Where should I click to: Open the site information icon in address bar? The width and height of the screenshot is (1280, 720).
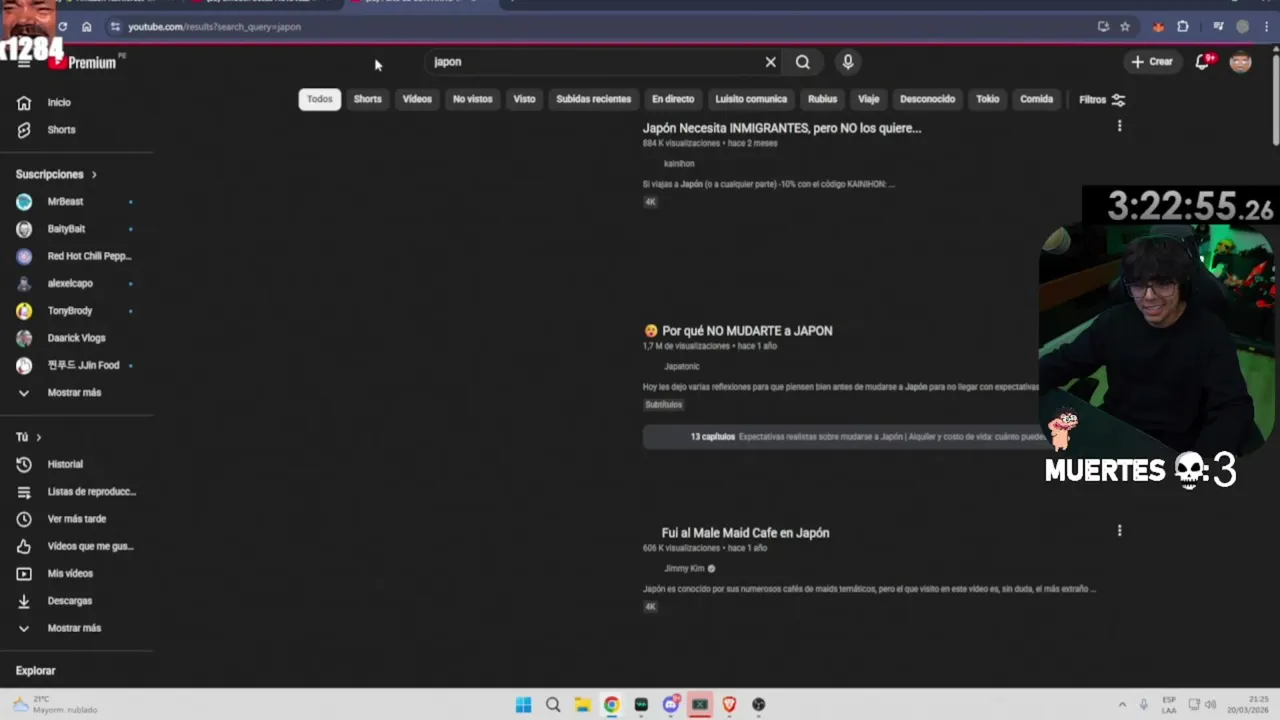[115, 27]
